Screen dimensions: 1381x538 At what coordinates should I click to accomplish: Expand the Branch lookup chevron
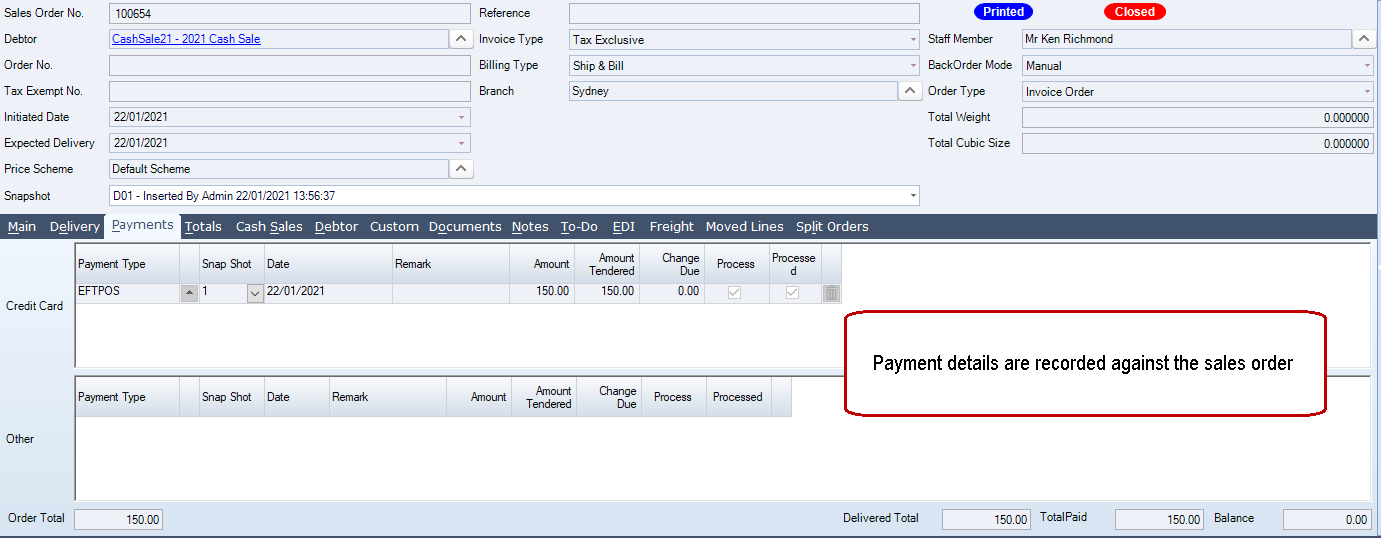[910, 91]
